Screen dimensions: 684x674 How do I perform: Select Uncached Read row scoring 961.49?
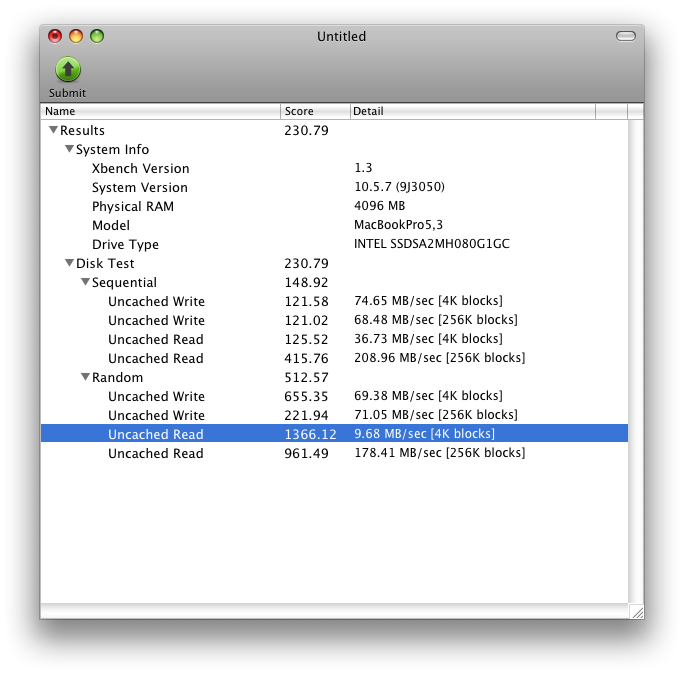pyautogui.click(x=334, y=453)
